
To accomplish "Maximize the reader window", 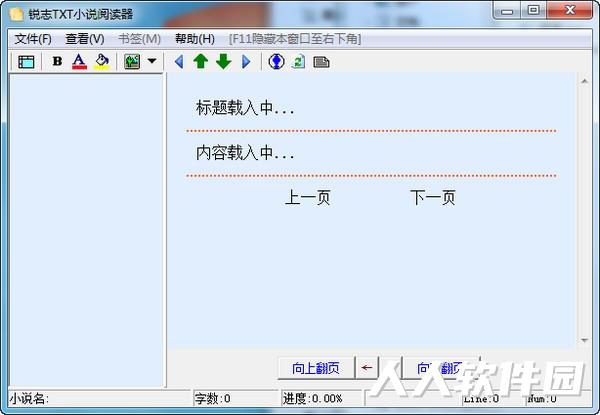I will (x=533, y=11).
